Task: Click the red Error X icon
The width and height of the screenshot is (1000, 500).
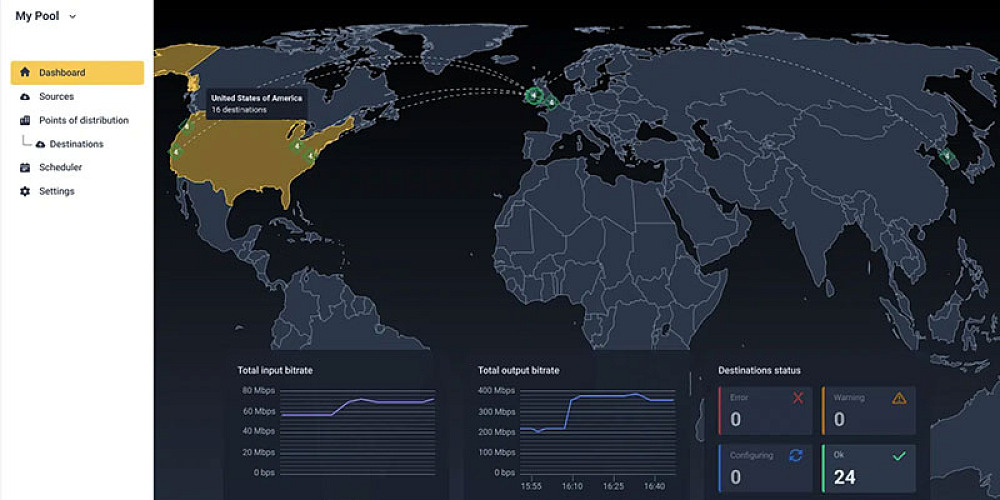Action: pos(798,398)
